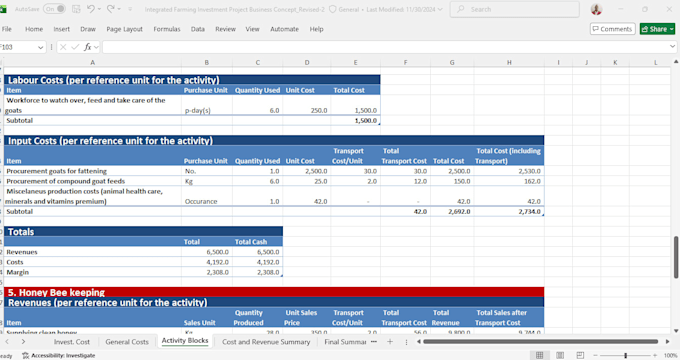The height and width of the screenshot is (360, 680).
Task: Click the Redo icon
Action: [110, 9]
